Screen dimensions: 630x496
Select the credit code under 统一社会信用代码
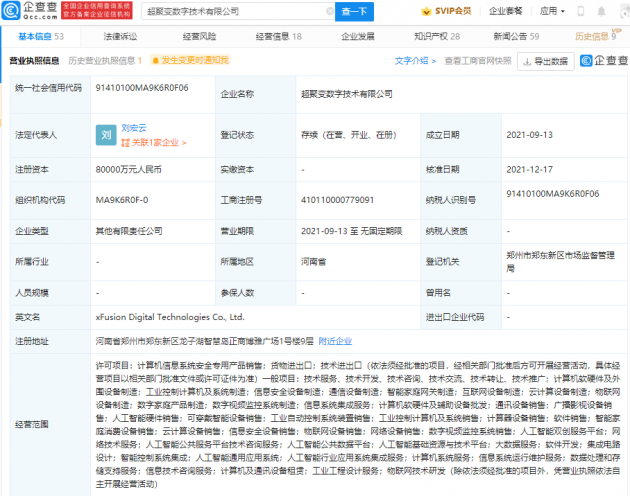pyautogui.click(x=142, y=88)
